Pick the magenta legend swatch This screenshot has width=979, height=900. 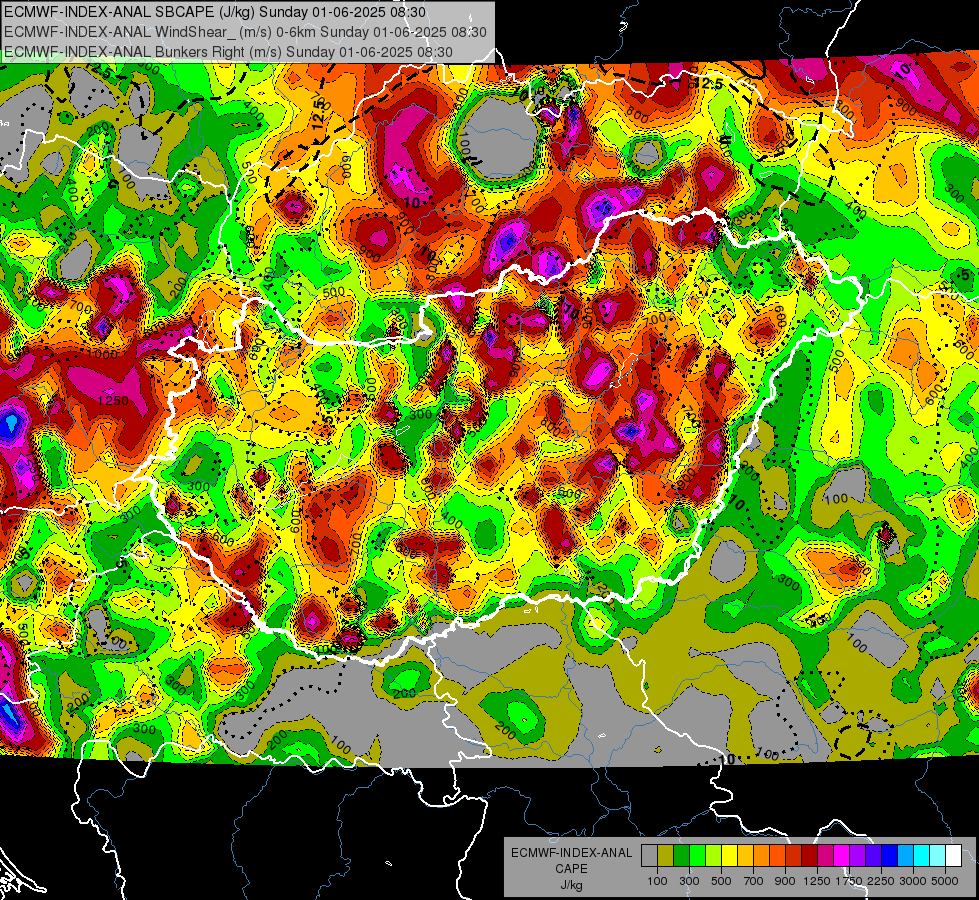pyautogui.click(x=842, y=855)
